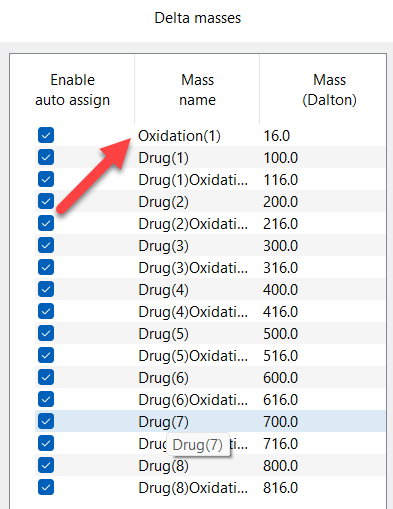
Task: Uncheck checkbox for the 816.0 row
Action: point(46,487)
